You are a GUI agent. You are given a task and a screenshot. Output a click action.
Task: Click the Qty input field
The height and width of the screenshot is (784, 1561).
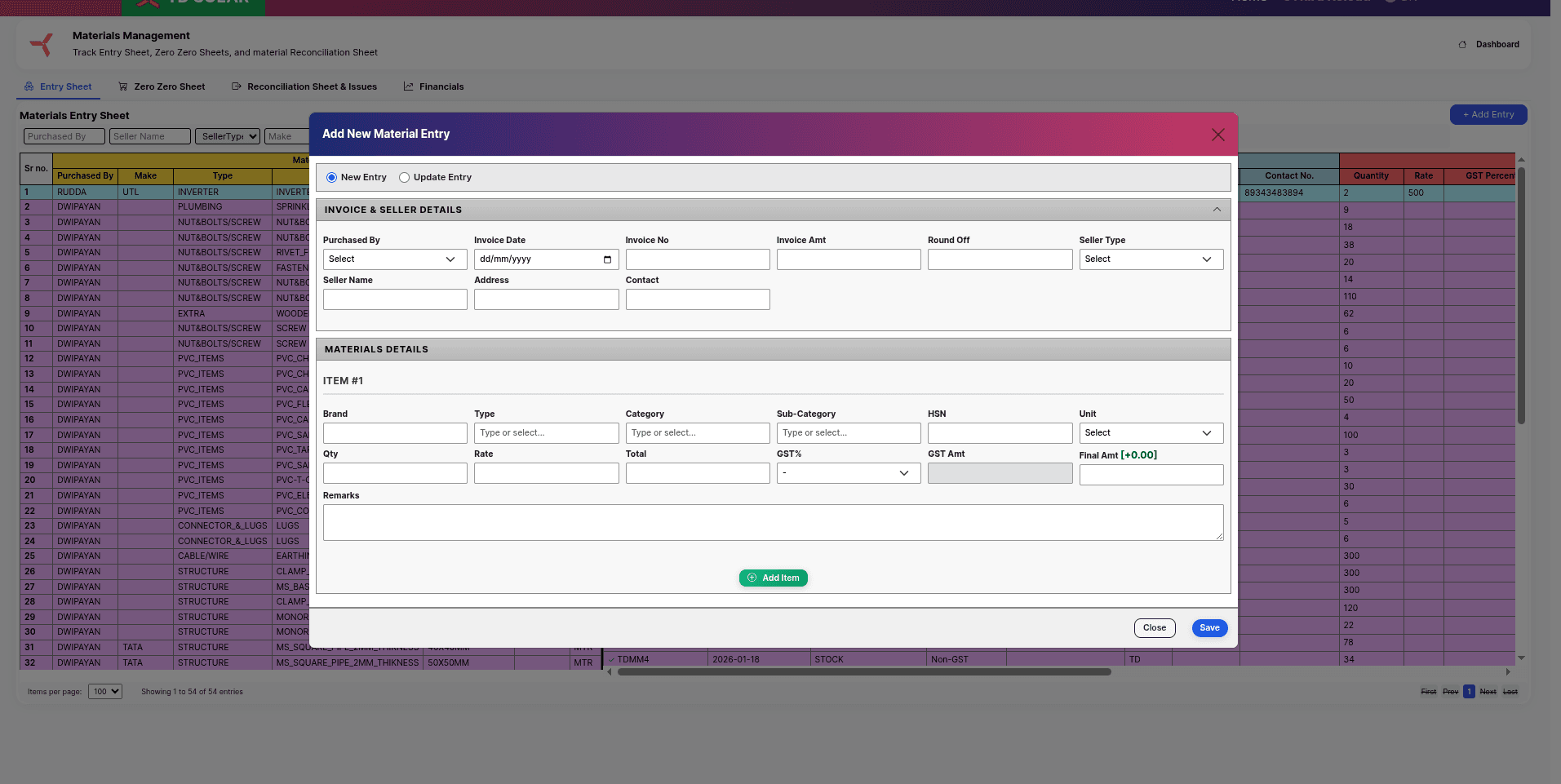pyautogui.click(x=395, y=473)
